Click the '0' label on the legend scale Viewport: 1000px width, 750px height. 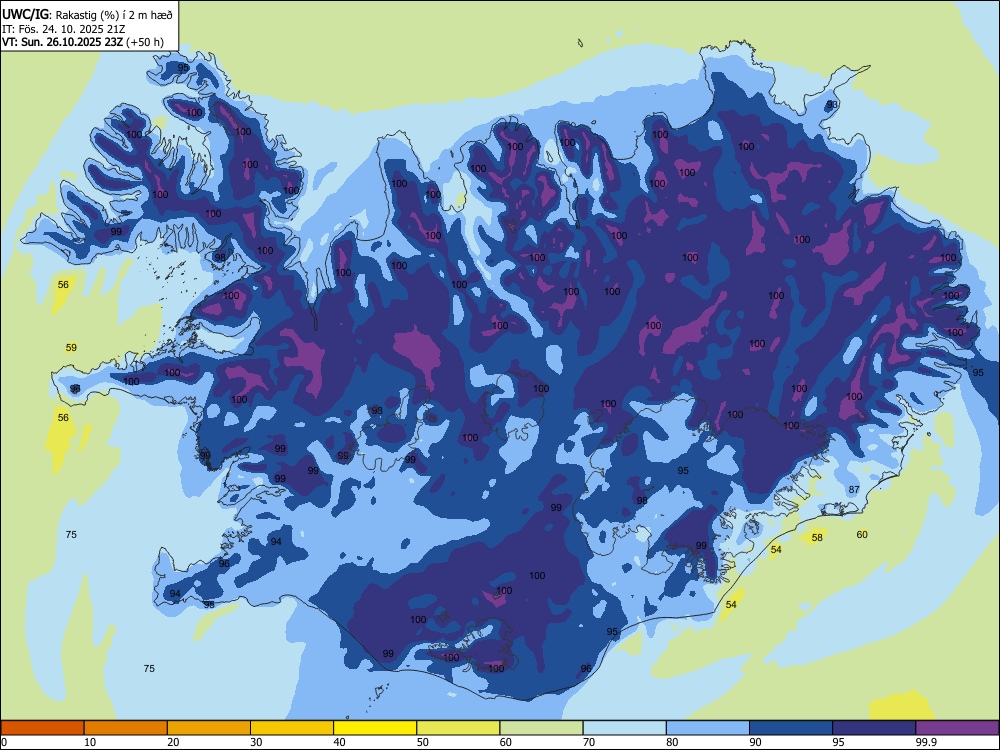point(4,742)
